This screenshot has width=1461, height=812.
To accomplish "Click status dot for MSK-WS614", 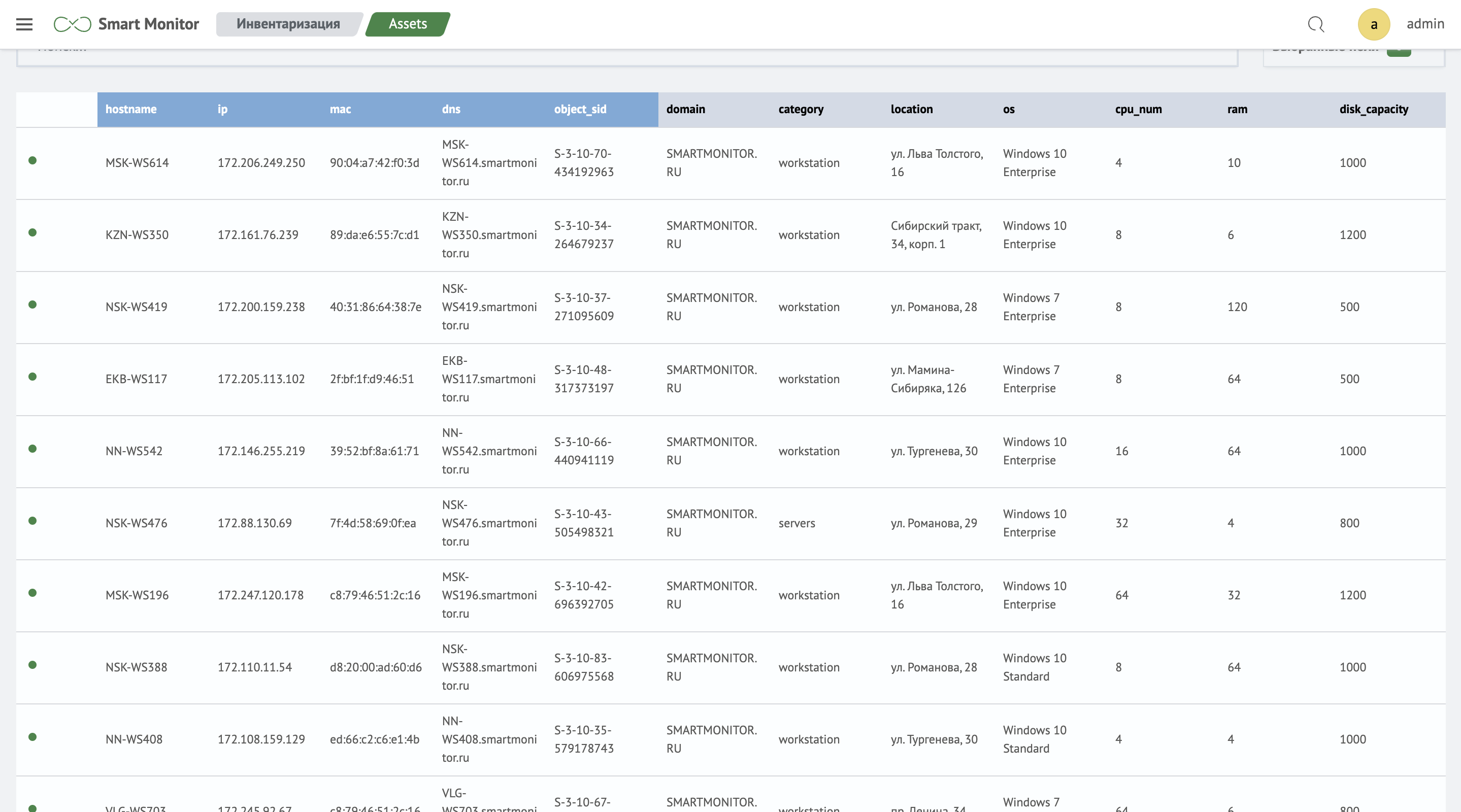I will click(32, 160).
